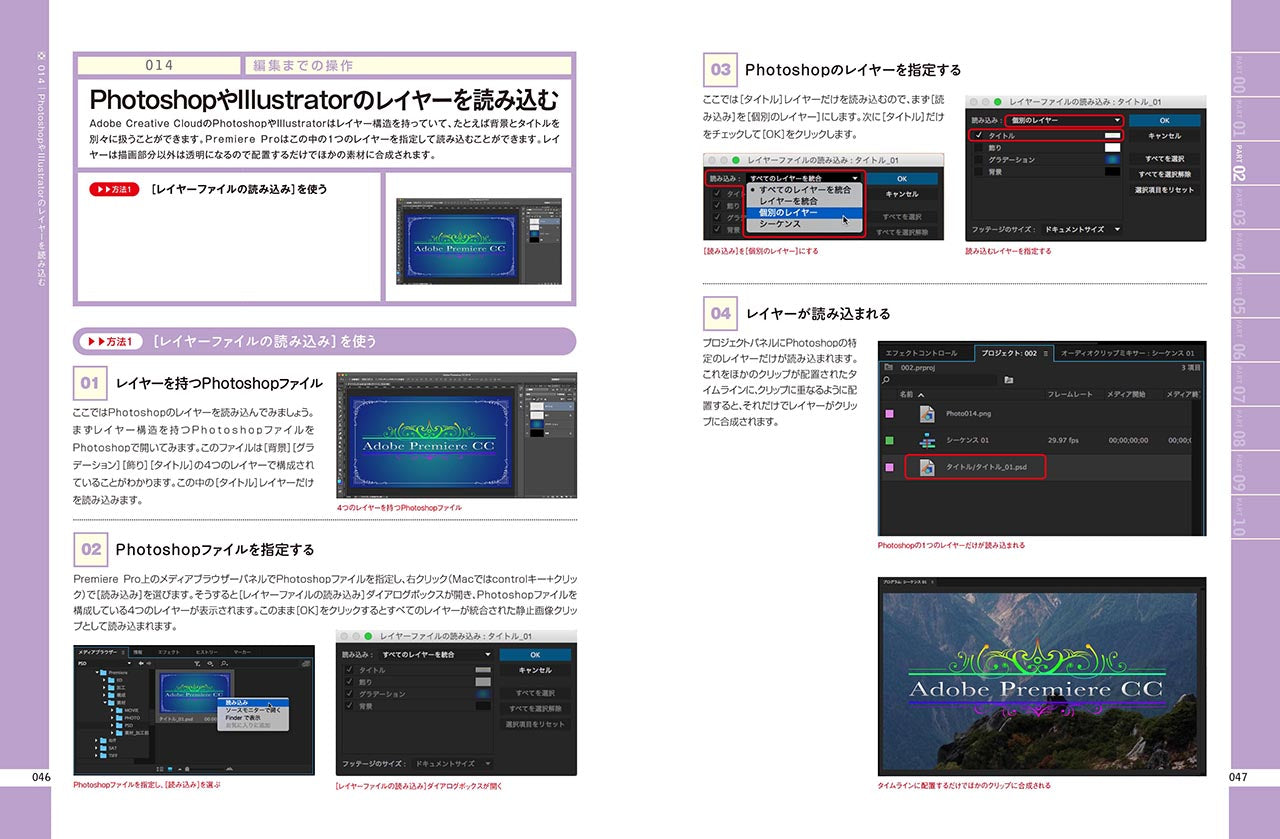Enable the グラデーション checkbox in individual-layers dialog
This screenshot has width=1280, height=839.
977,159
